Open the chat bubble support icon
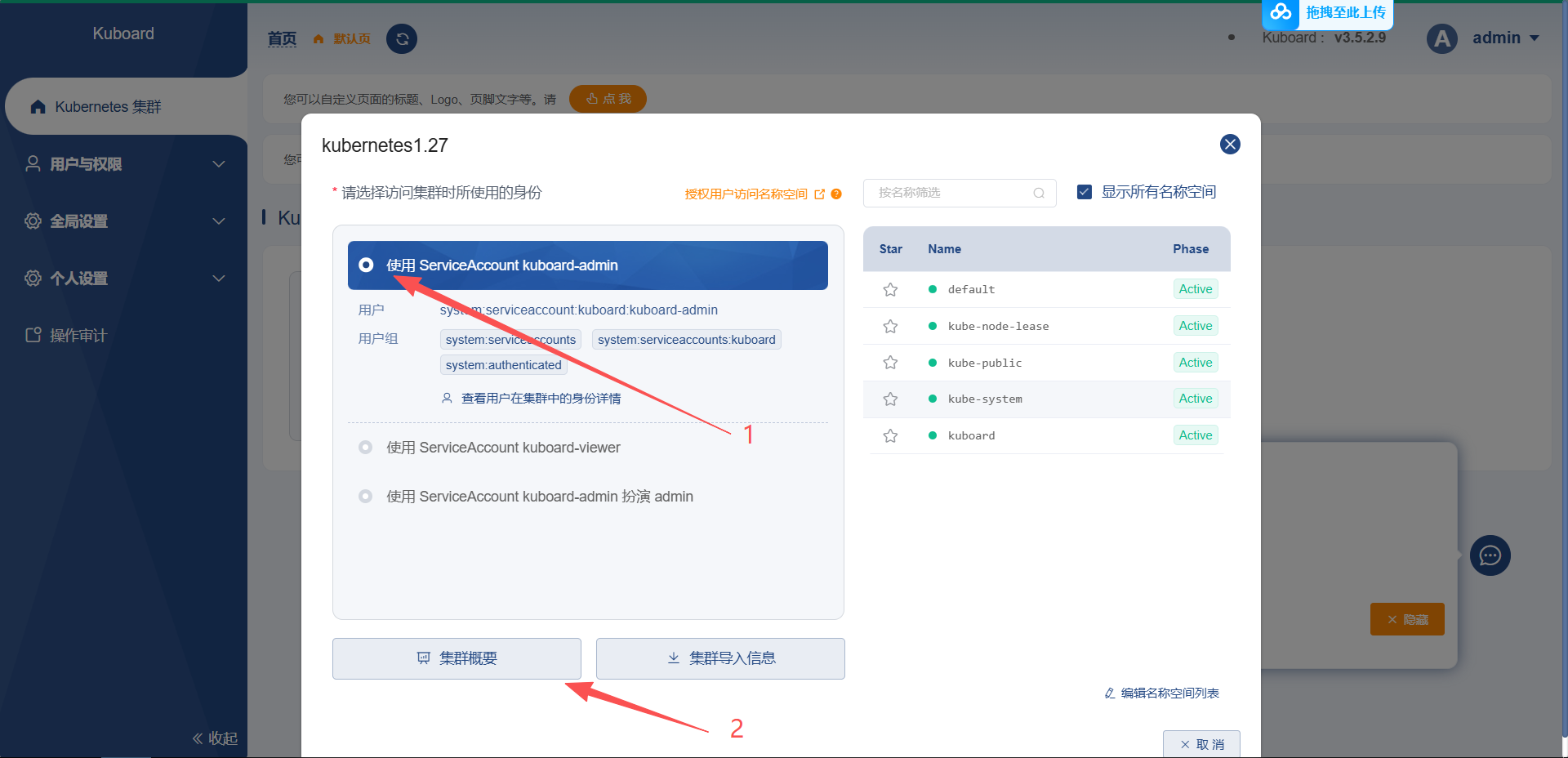This screenshot has height=758, width=1568. [1490, 555]
